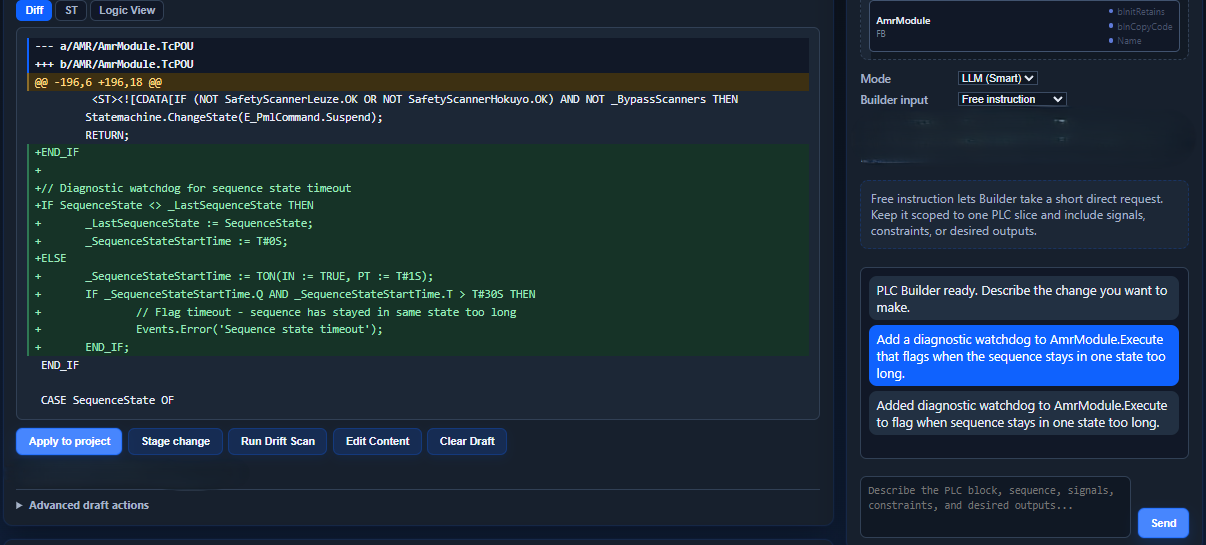The height and width of the screenshot is (545, 1206).
Task: Click the Send button
Action: pos(1163,523)
